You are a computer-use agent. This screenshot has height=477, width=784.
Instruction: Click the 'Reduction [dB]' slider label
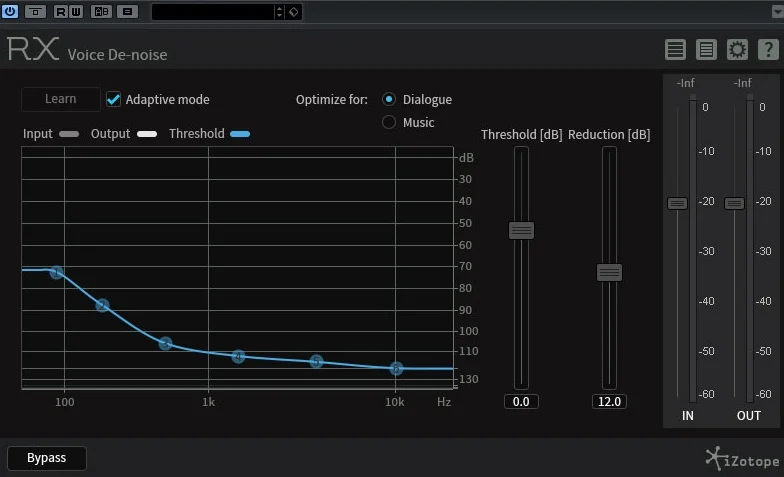(609, 134)
